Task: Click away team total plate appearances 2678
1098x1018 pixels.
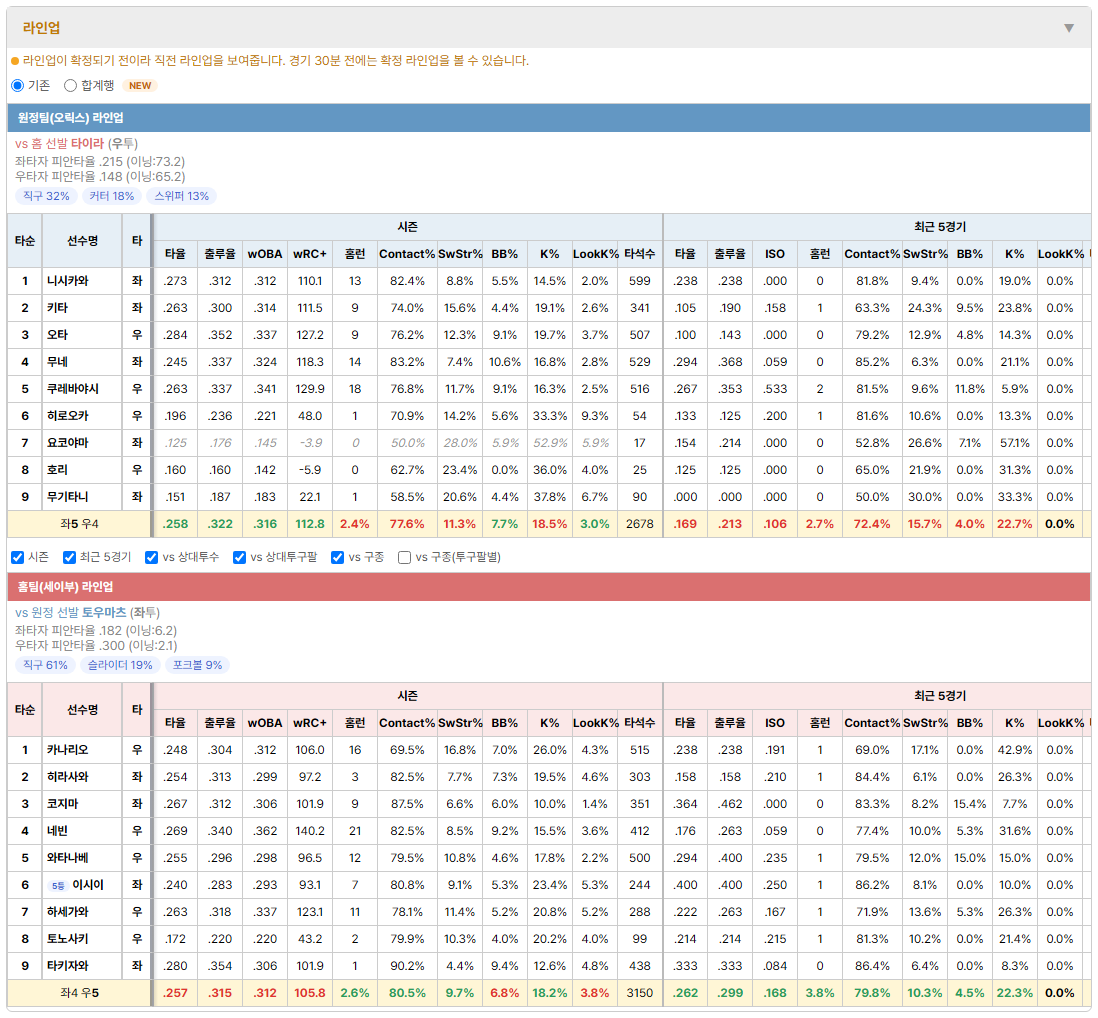Action: click(640, 524)
